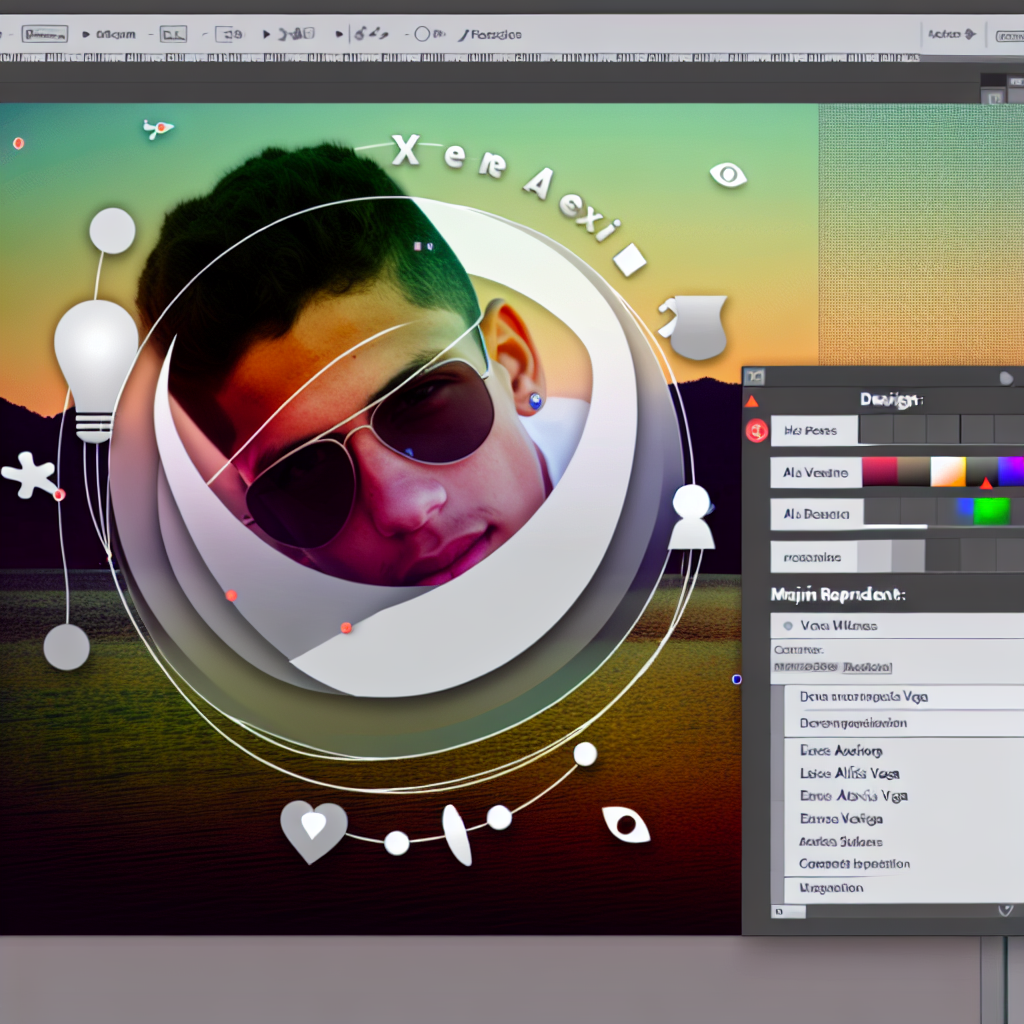The height and width of the screenshot is (1024, 1024).
Task: Open the dropdown arrow at bottom right of the list panel
Action: tap(1006, 910)
